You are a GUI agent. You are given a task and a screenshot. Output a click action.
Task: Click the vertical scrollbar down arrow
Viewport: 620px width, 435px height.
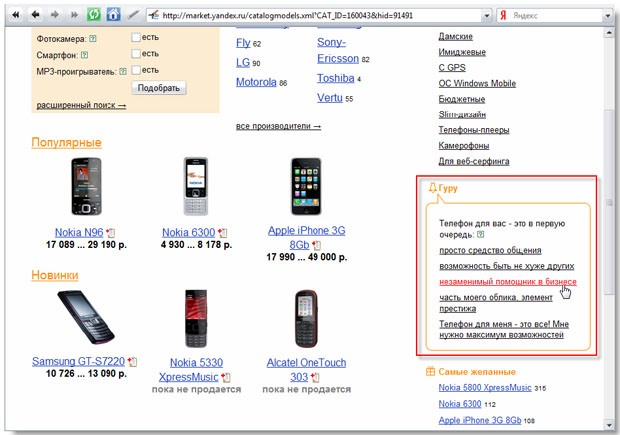click(x=609, y=425)
